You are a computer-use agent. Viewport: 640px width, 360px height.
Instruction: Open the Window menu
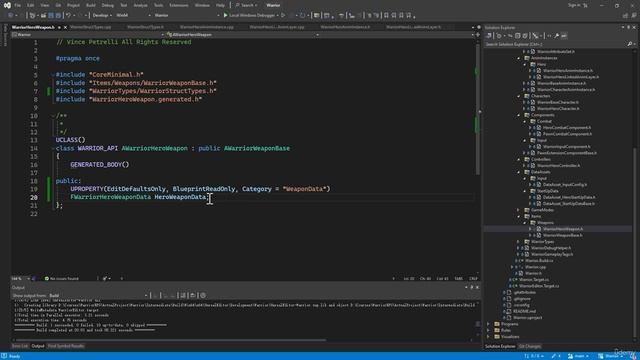point(202,5)
